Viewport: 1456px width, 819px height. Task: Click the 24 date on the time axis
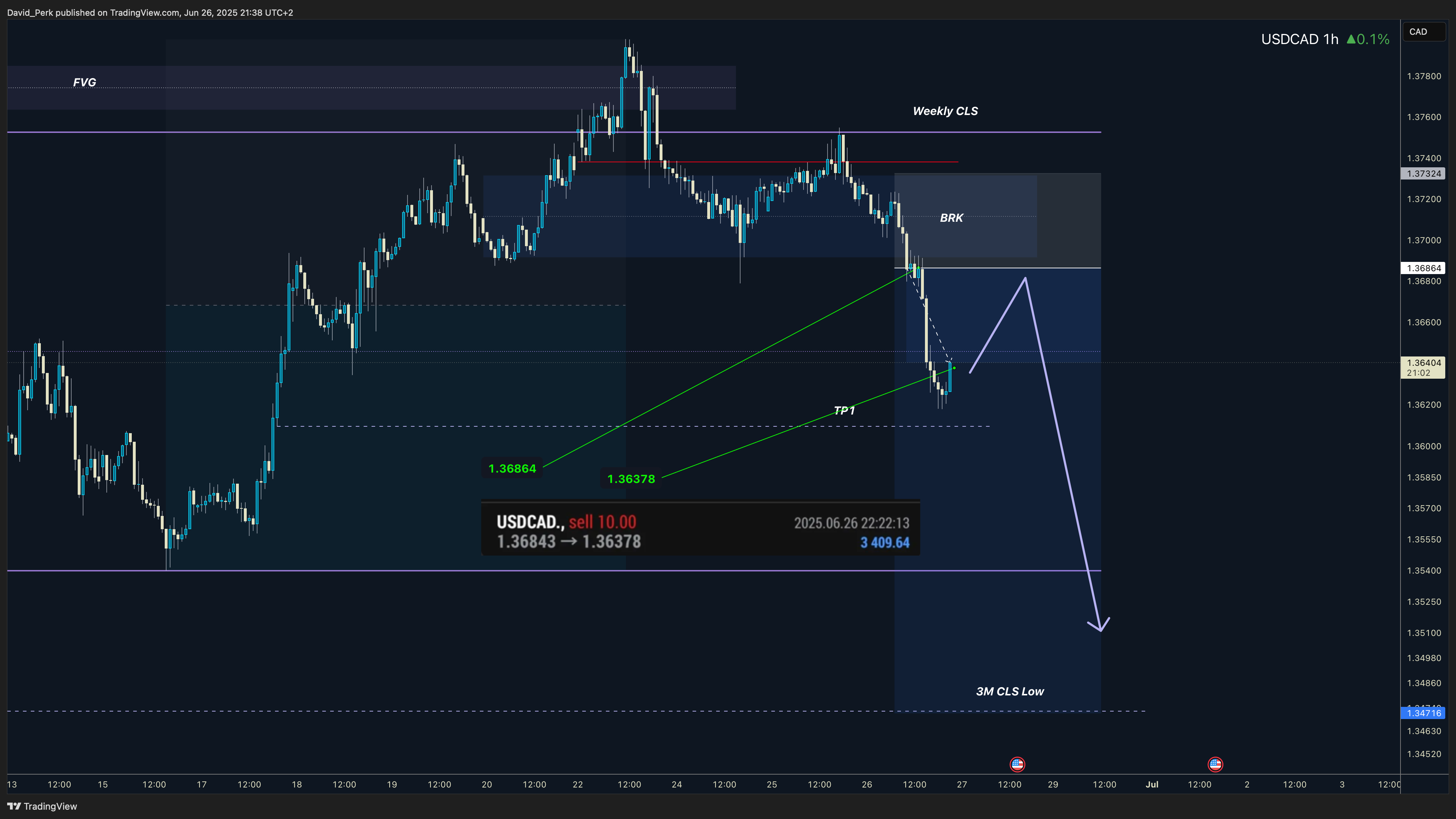pos(676,785)
